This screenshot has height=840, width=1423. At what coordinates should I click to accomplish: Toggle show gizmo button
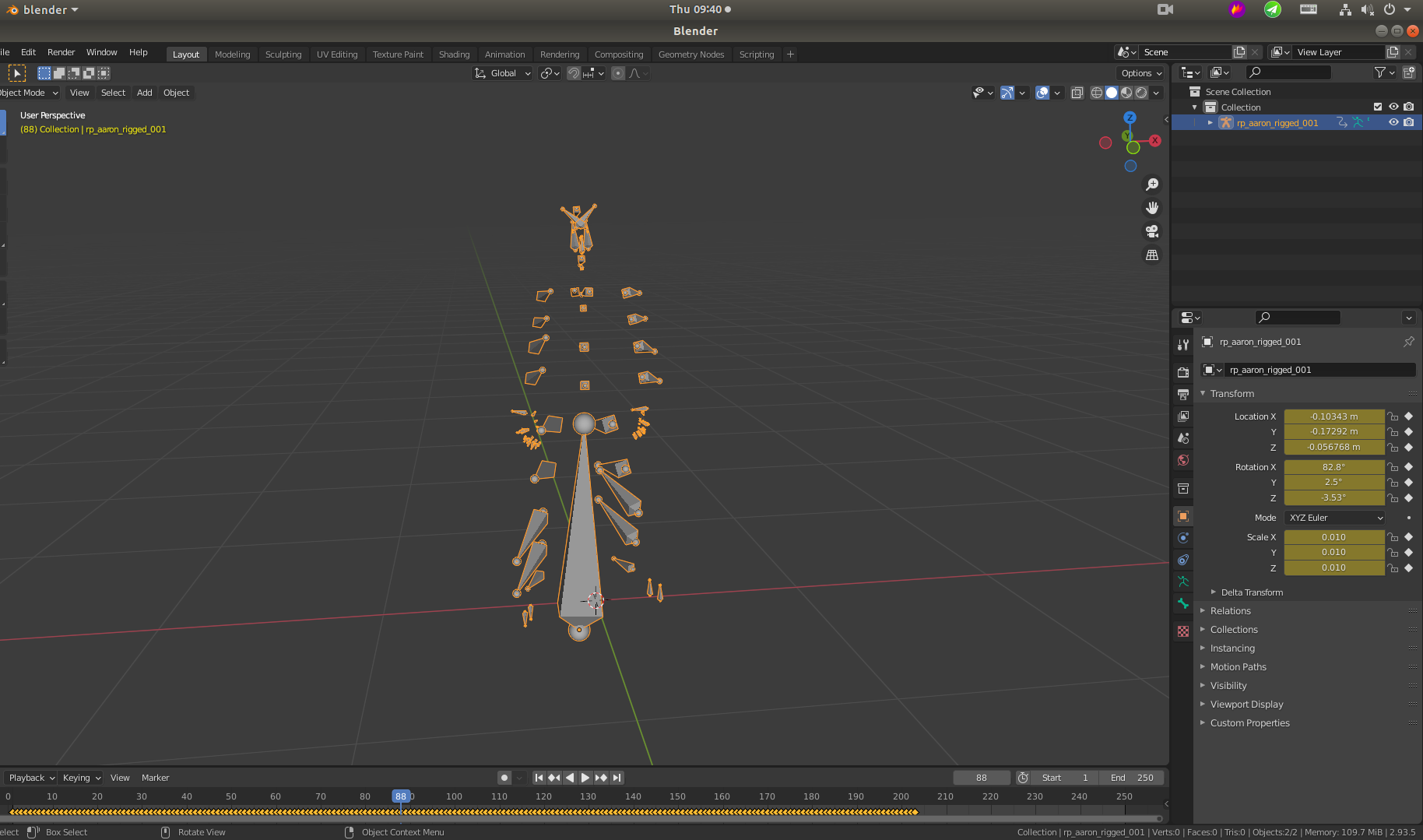(1007, 93)
